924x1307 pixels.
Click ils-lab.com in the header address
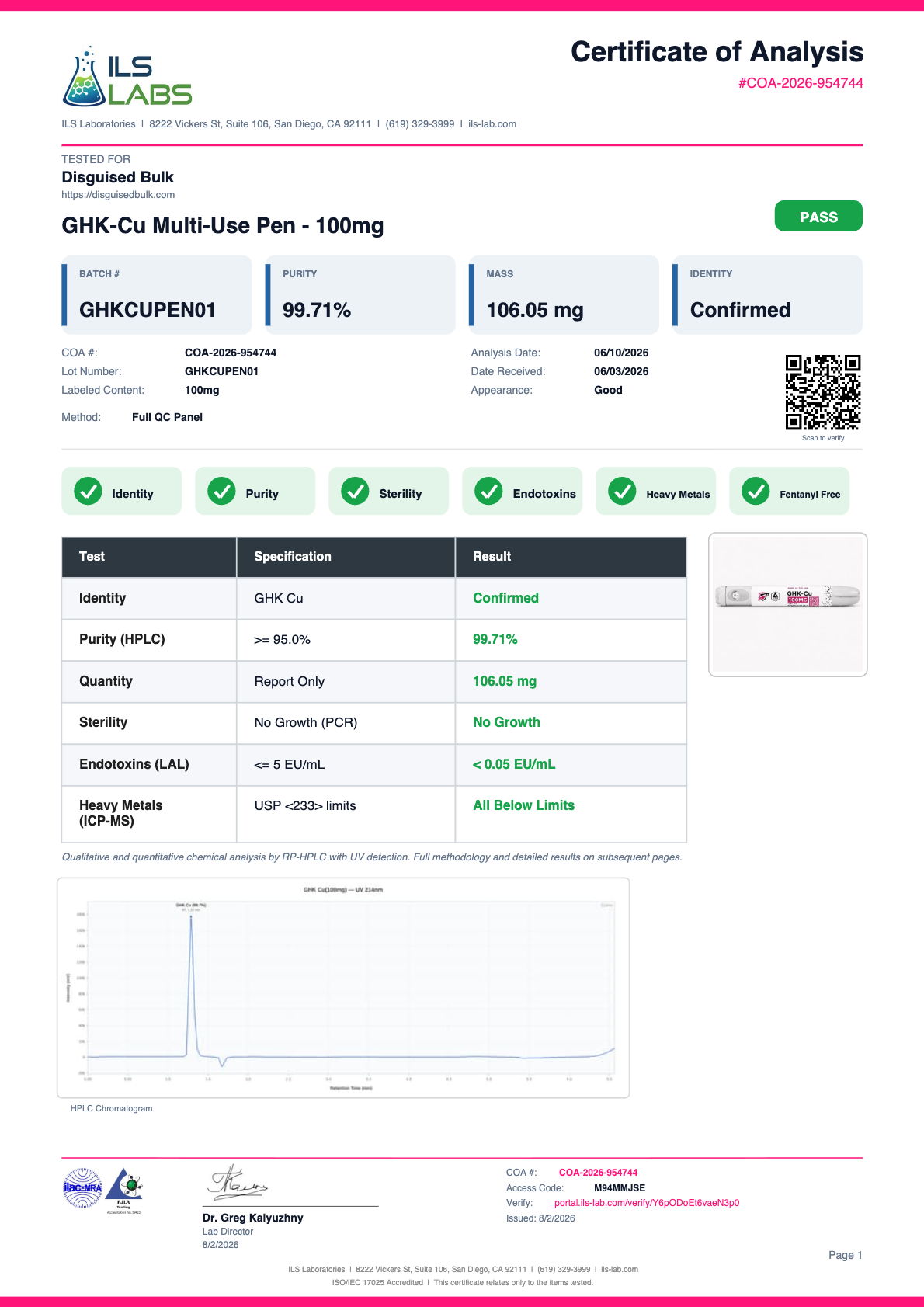tap(492, 124)
